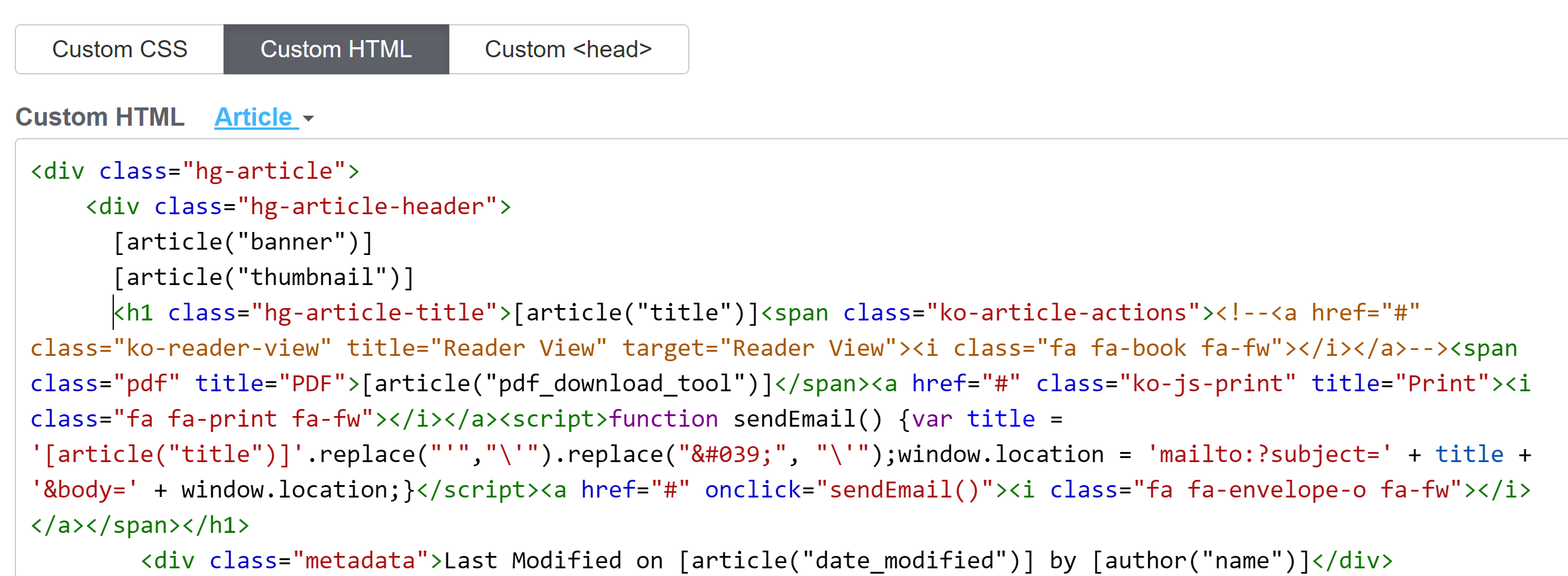
Task: Click the text target="Reader View"
Action: 760,348
